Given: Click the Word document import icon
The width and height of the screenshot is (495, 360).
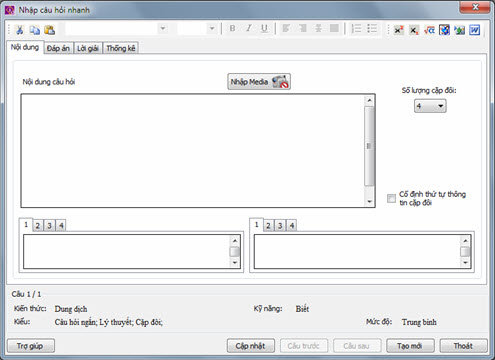Looking at the screenshot, I should [x=475, y=30].
